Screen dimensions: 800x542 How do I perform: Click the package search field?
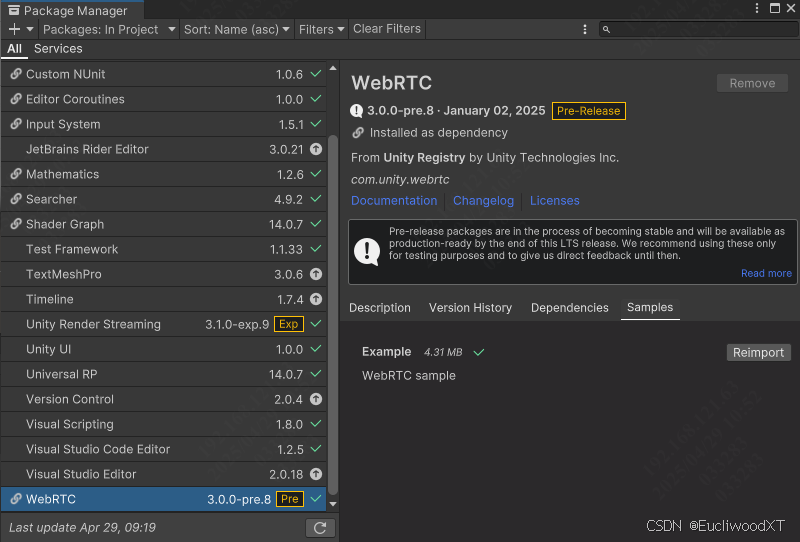(x=699, y=30)
